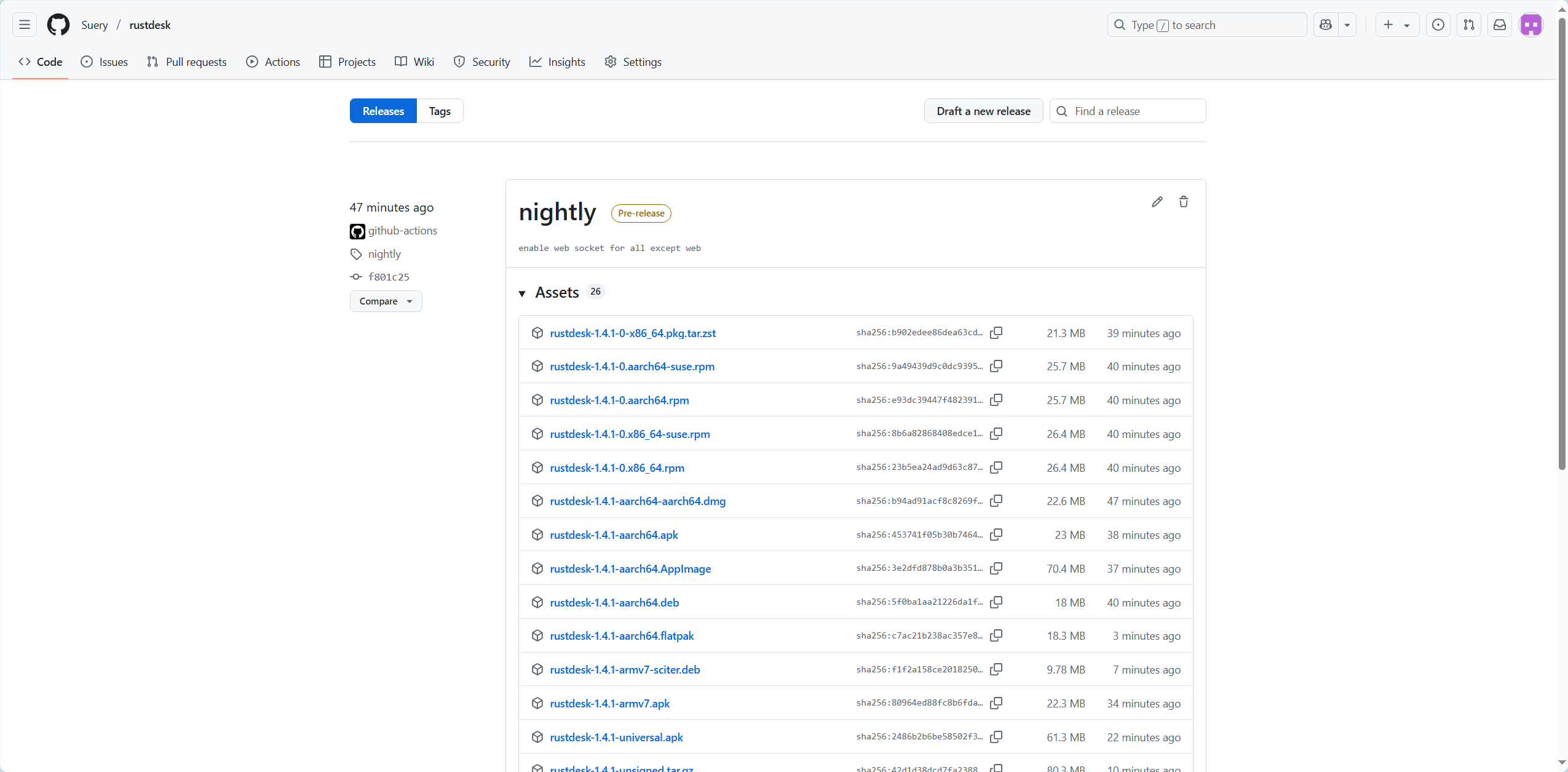Viewport: 1568px width, 772px height.
Task: Open the hamburger navigation menu
Action: 25,25
